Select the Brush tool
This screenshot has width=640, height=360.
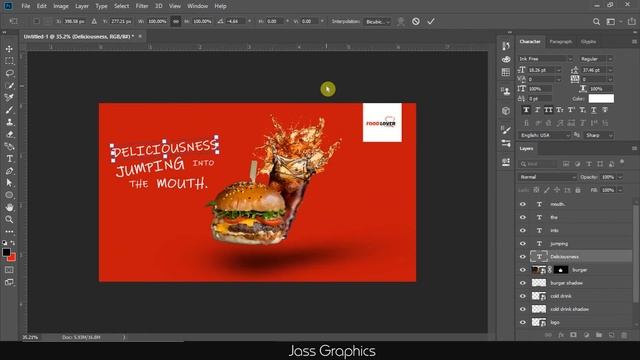pos(9,110)
